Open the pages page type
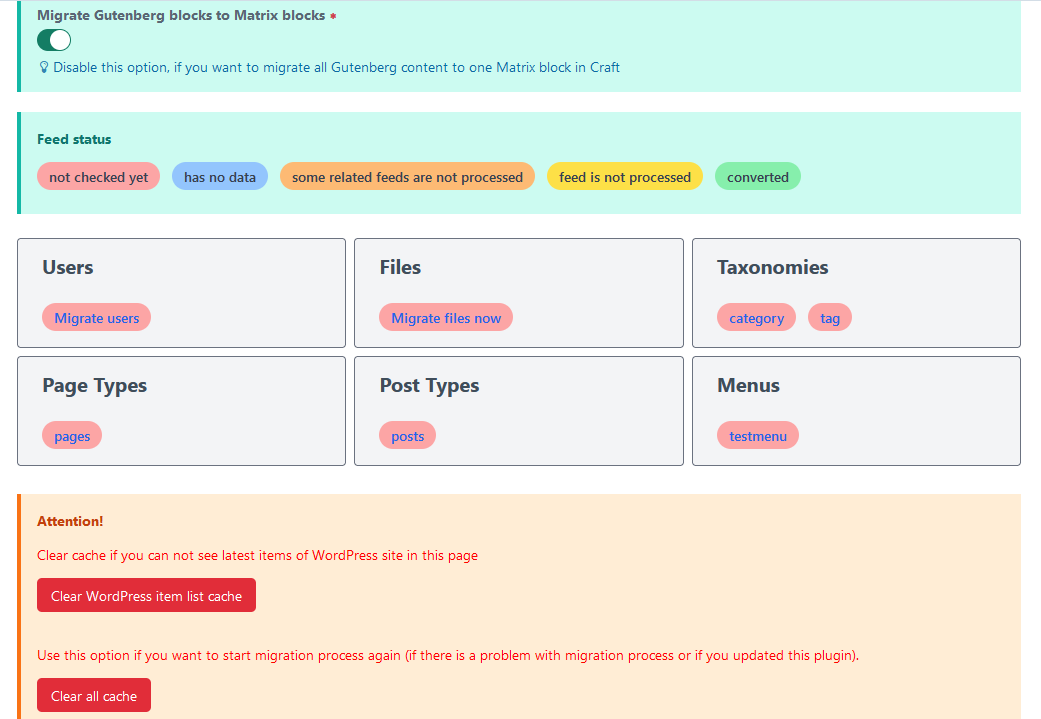The height and width of the screenshot is (719, 1041). pyautogui.click(x=71, y=435)
